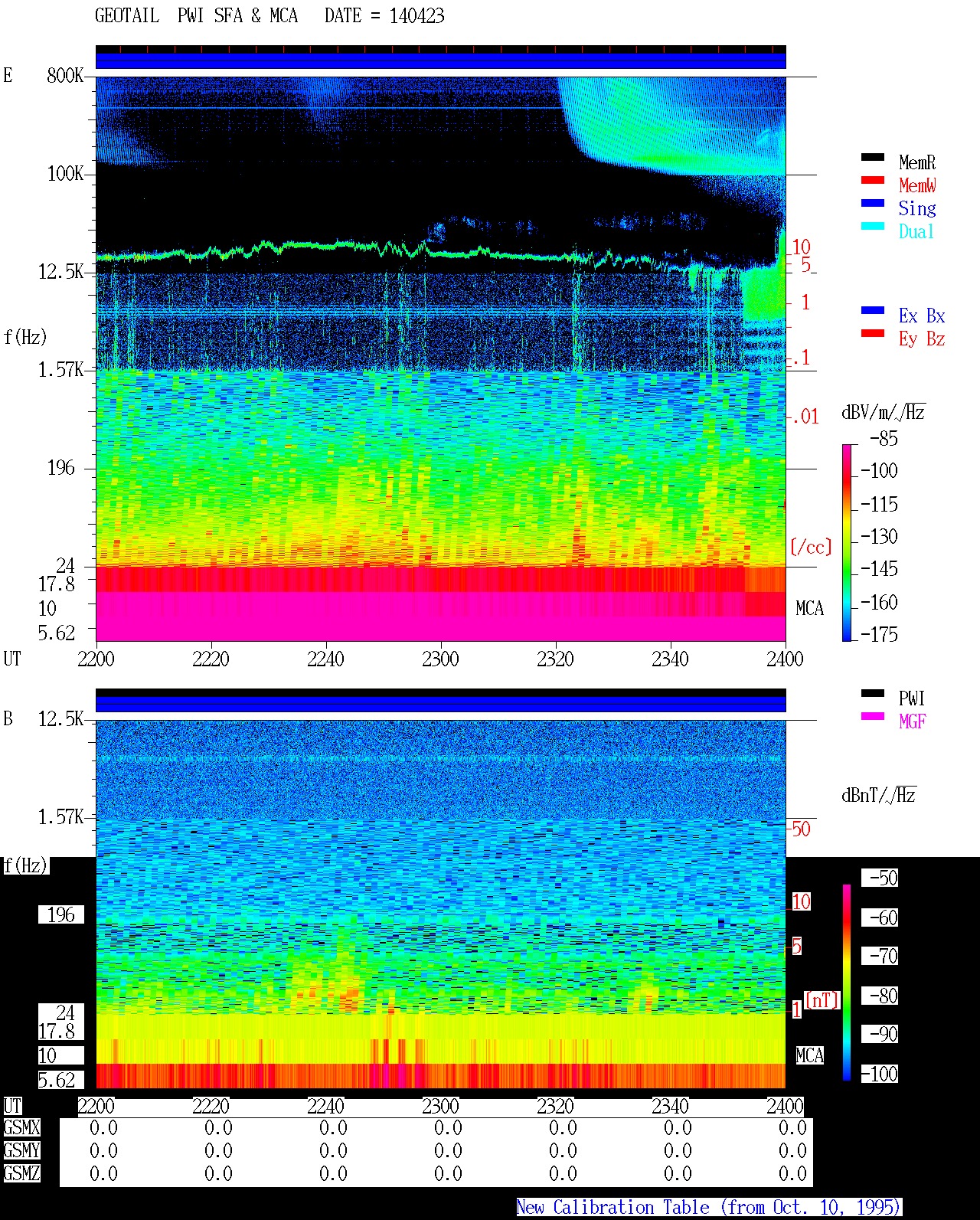
Task: Click the black PWI legend swatch
Action: click(x=873, y=693)
